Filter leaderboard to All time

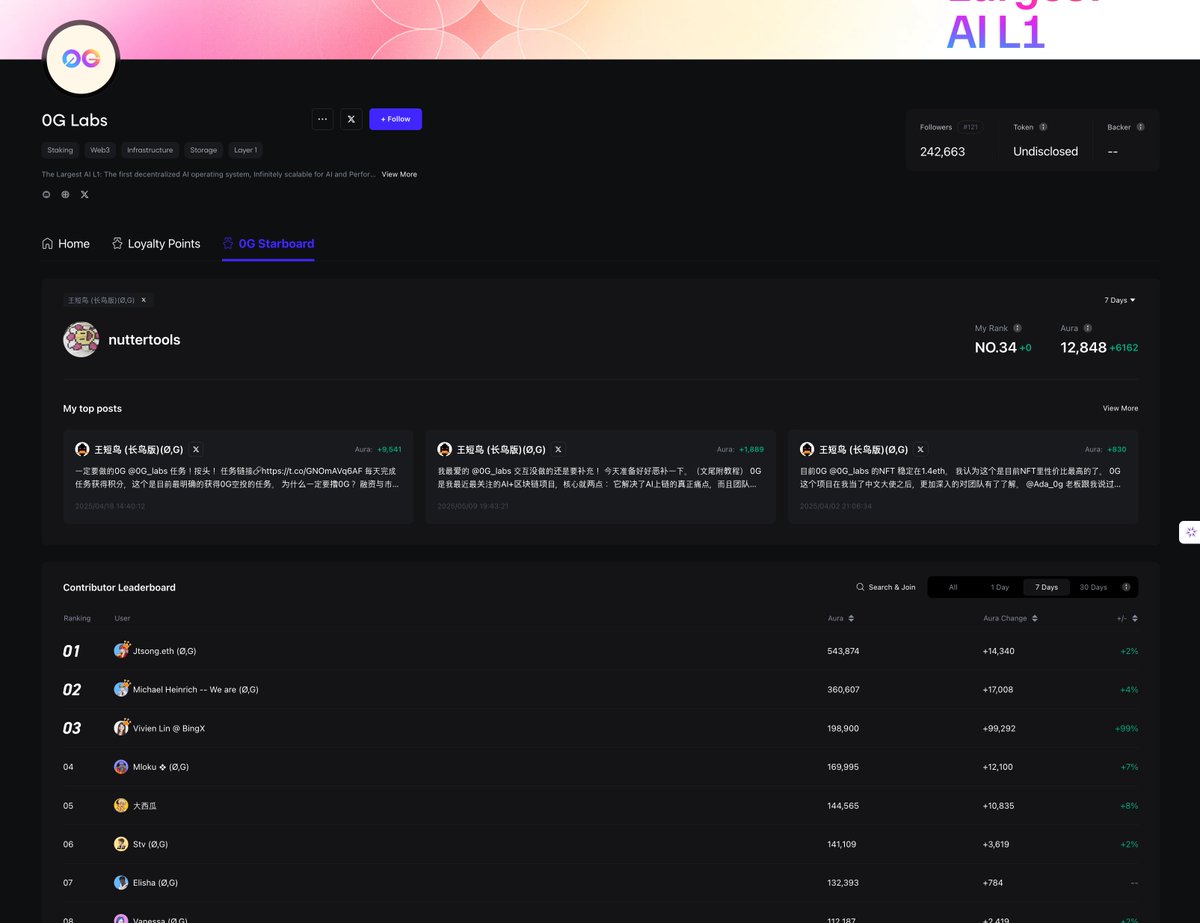(x=953, y=587)
